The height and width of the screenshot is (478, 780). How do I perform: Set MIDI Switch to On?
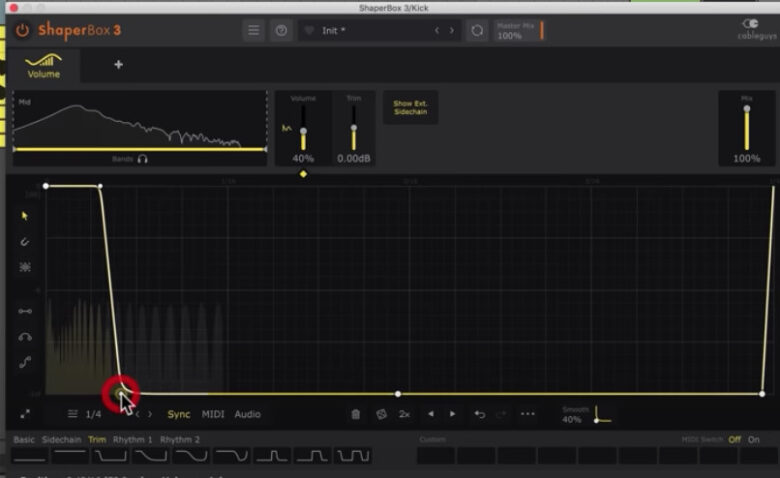[754, 440]
